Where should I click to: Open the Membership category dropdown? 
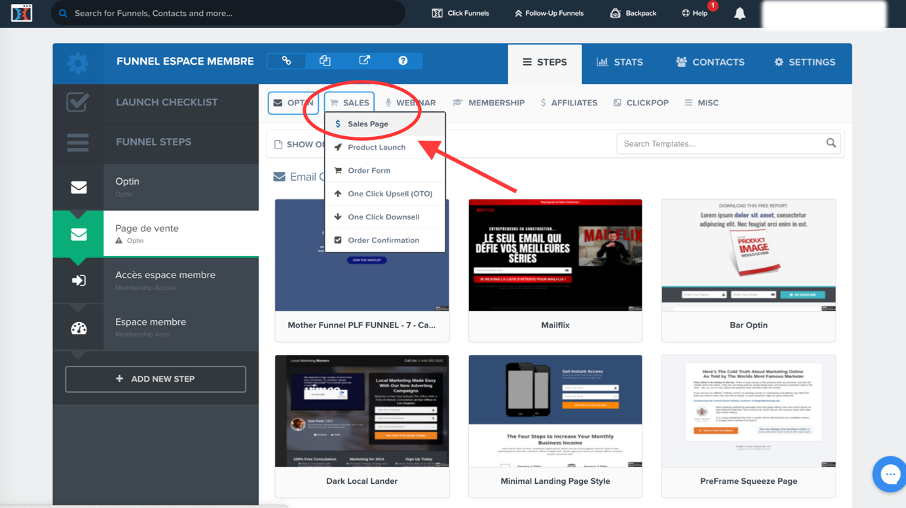pos(489,103)
